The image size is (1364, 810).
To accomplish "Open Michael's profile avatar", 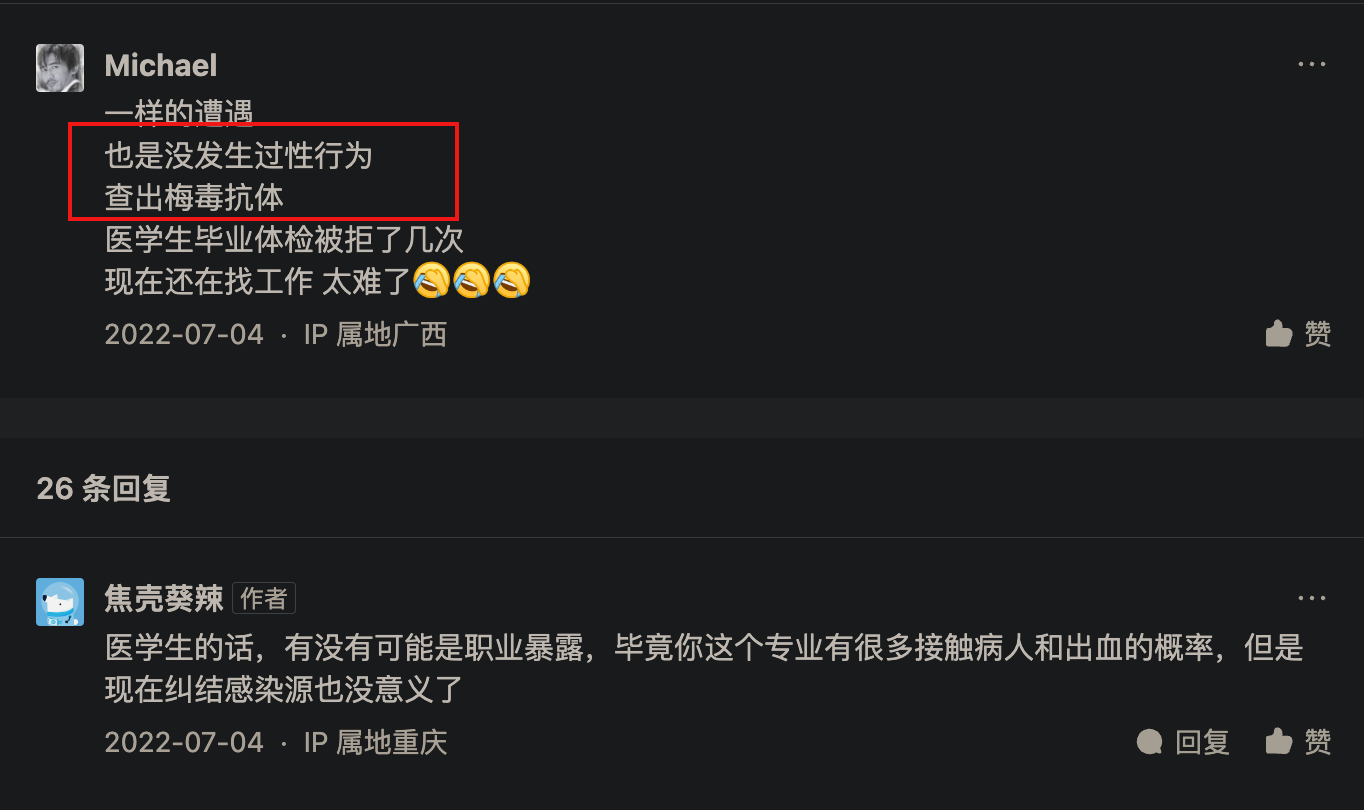I will point(60,68).
